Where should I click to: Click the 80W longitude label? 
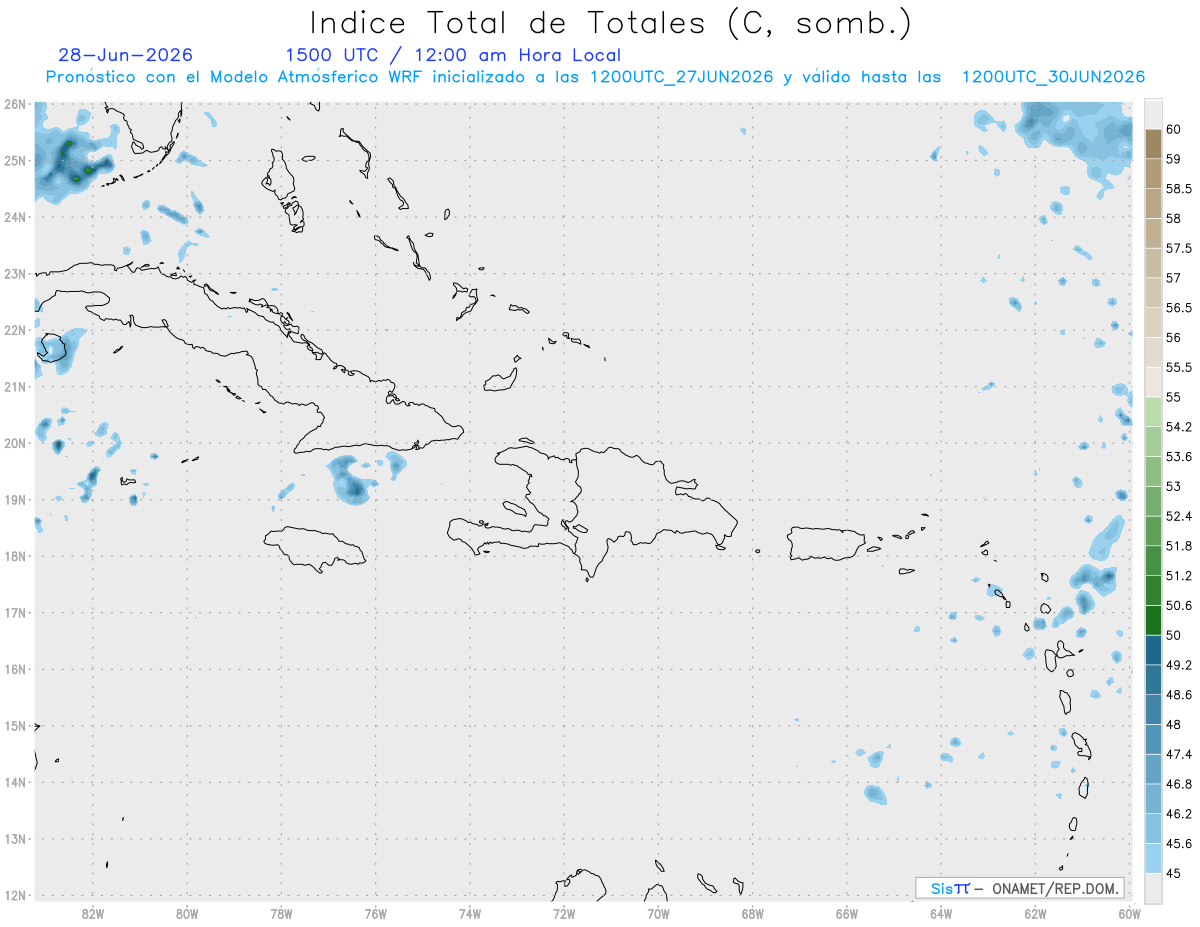click(187, 913)
